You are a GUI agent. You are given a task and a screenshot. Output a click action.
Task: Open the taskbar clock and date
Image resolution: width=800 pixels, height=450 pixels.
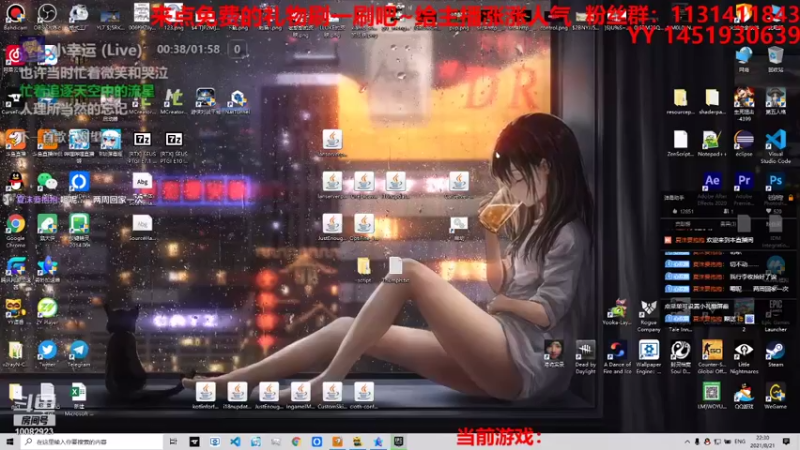click(x=762, y=441)
